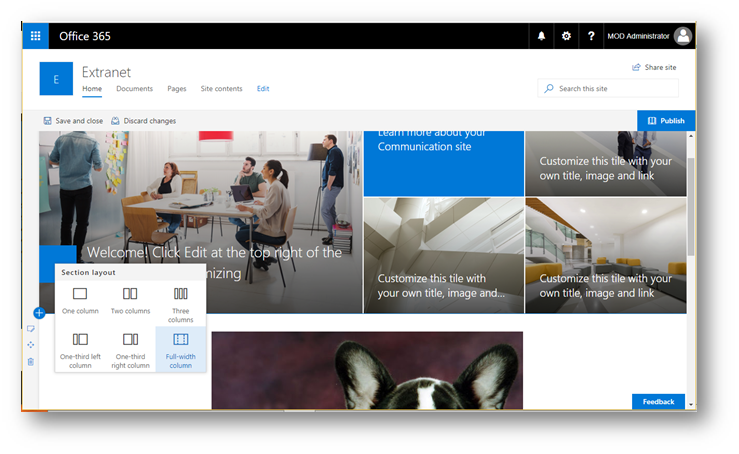Go to Home navigation tab
Screen dimensions: 739x454
[92, 89]
